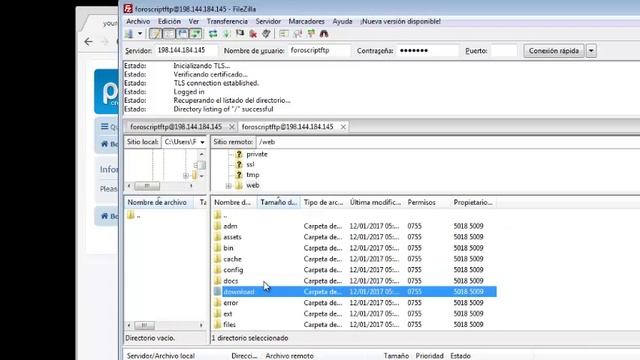This screenshot has height=360, width=640.
Task: Select the private folder in remote tree
Action: tap(257, 154)
